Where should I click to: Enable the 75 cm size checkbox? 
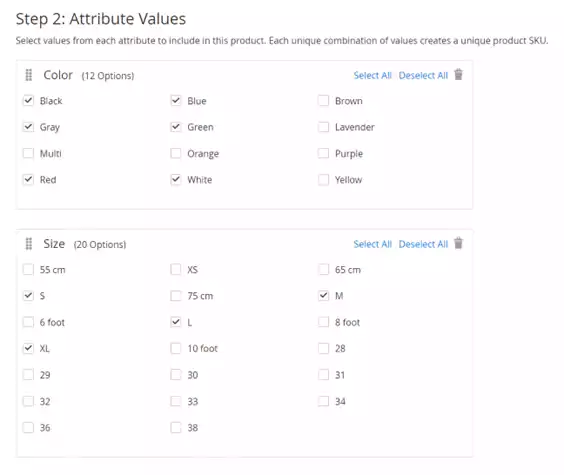coord(176,296)
